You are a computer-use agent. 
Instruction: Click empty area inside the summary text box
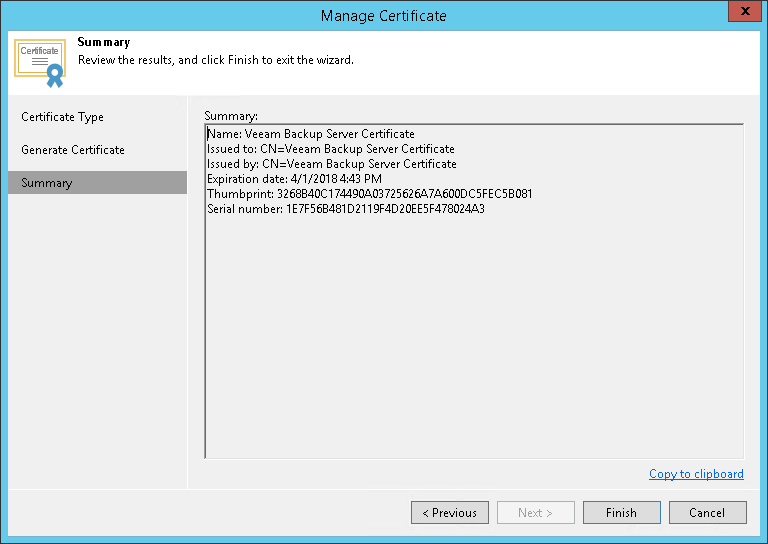click(x=473, y=340)
